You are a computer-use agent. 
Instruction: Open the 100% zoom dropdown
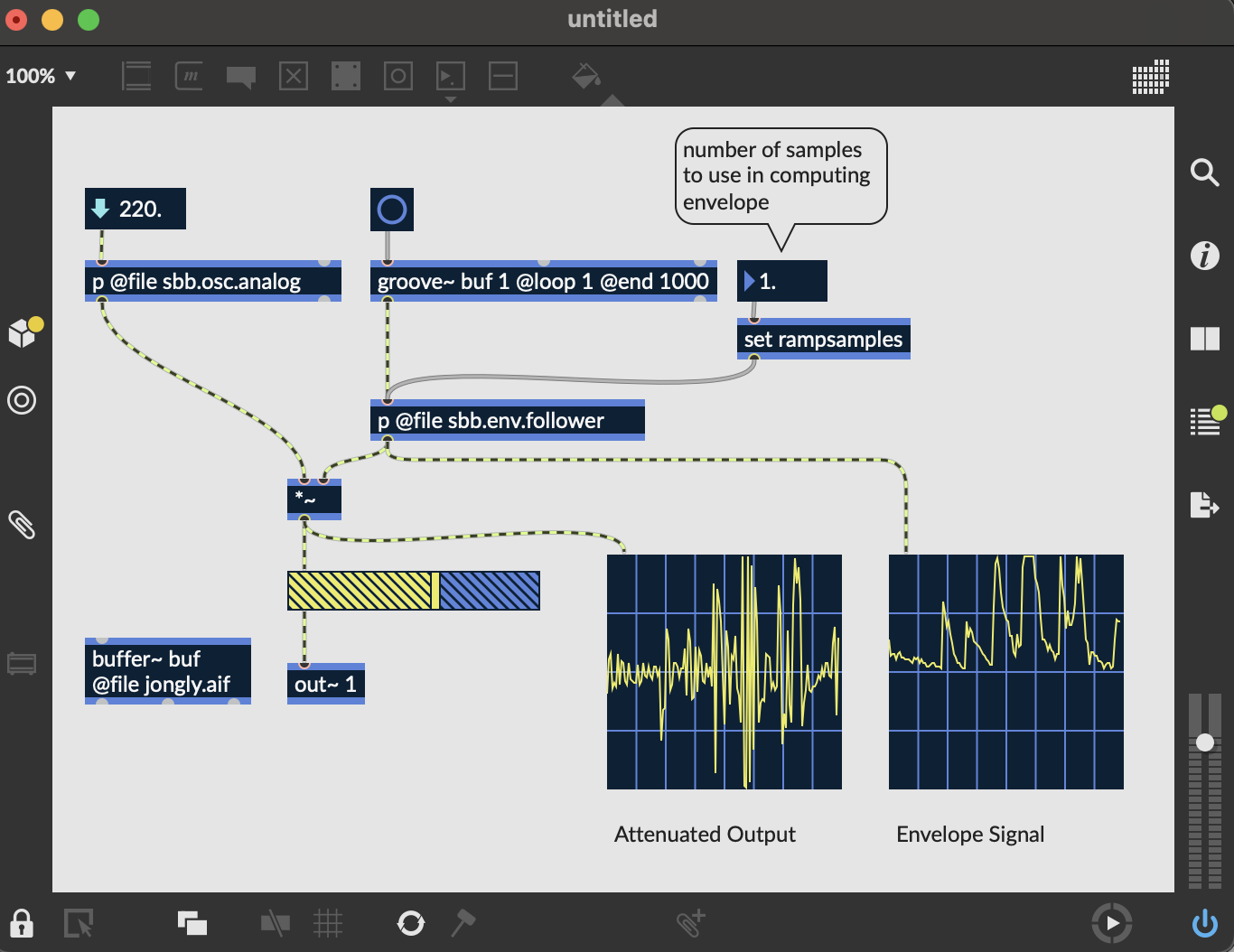point(41,76)
